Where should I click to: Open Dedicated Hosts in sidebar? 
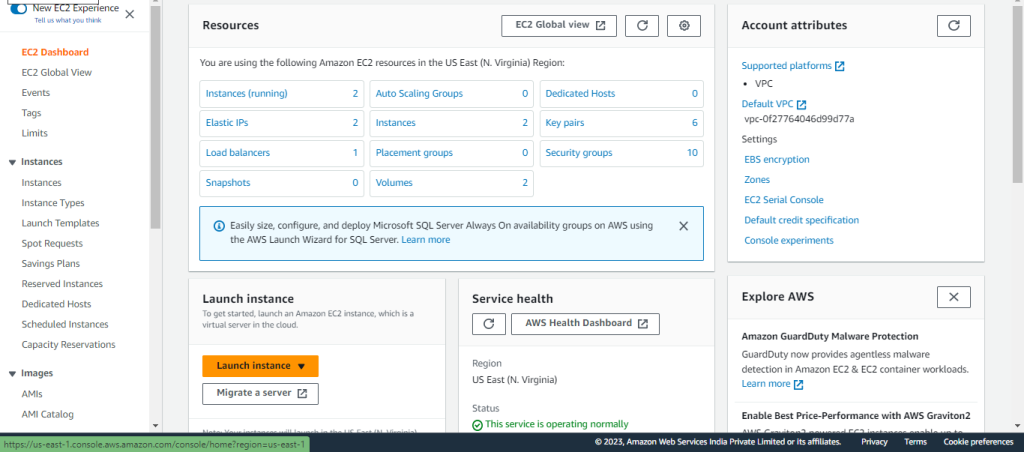click(x=56, y=304)
